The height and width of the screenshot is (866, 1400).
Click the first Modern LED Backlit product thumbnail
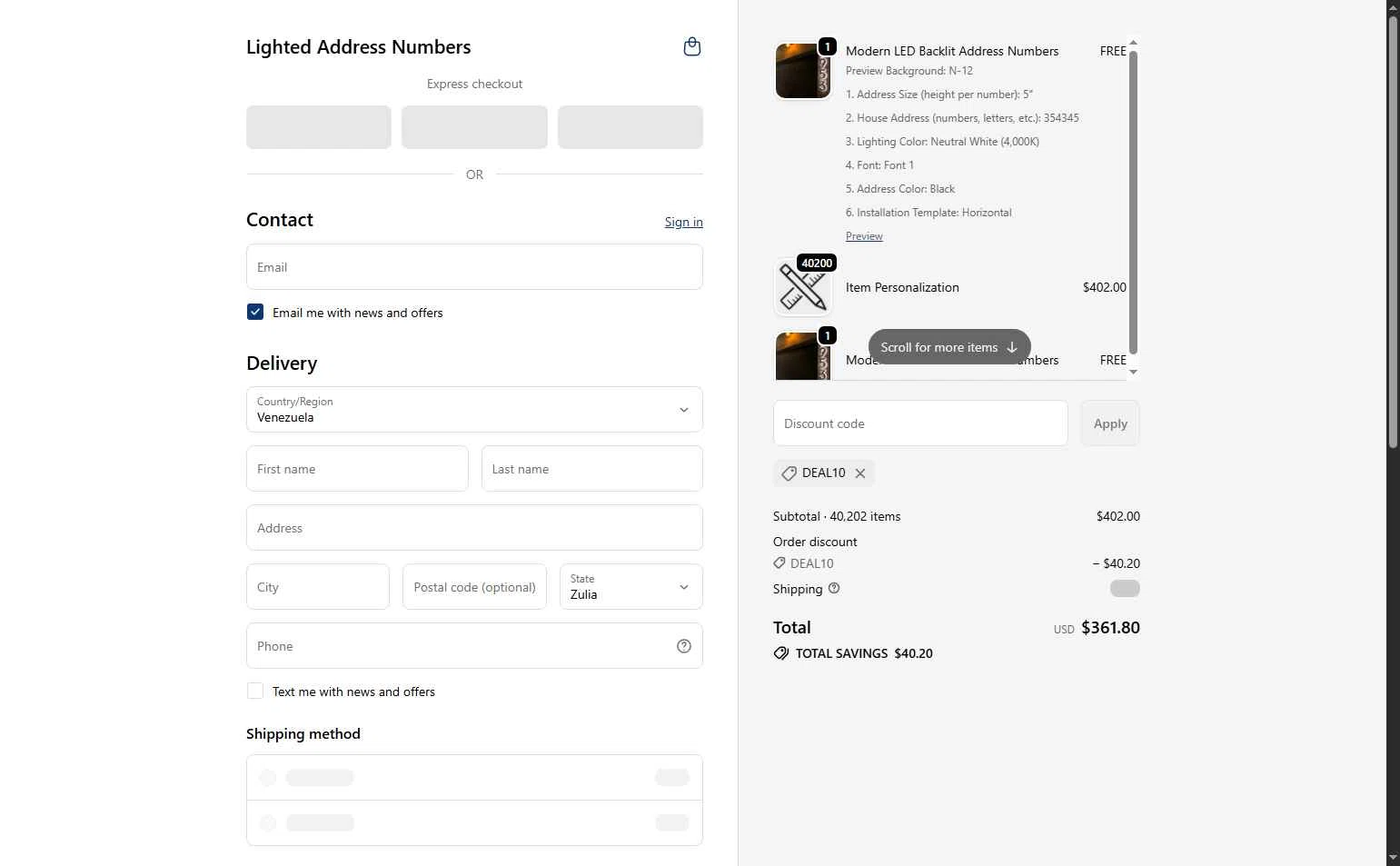[x=802, y=70]
